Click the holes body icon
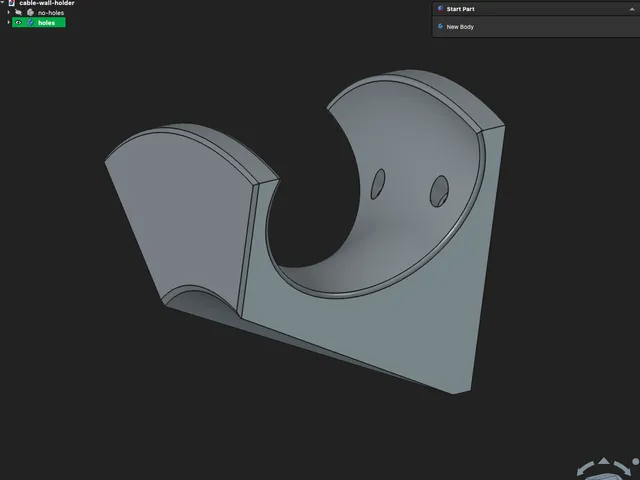Image resolution: width=640 pixels, height=480 pixels. (x=30, y=22)
